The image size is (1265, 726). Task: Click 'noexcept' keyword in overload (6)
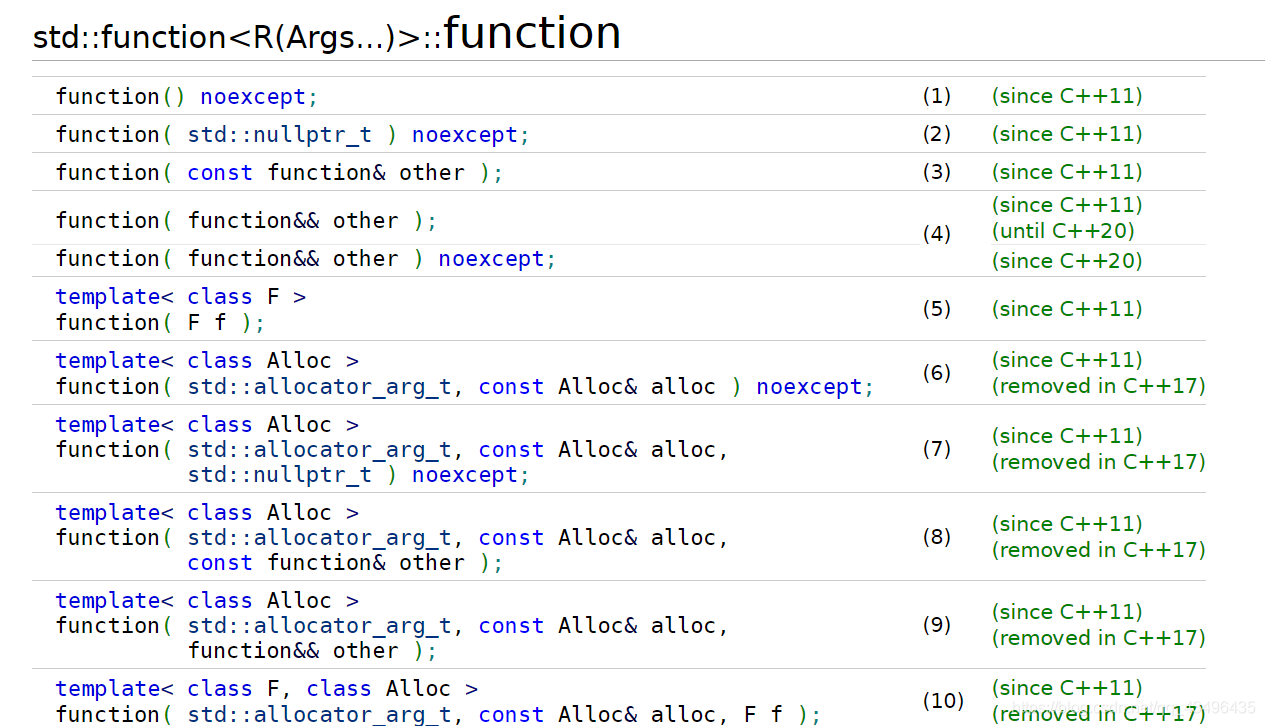pos(810,387)
